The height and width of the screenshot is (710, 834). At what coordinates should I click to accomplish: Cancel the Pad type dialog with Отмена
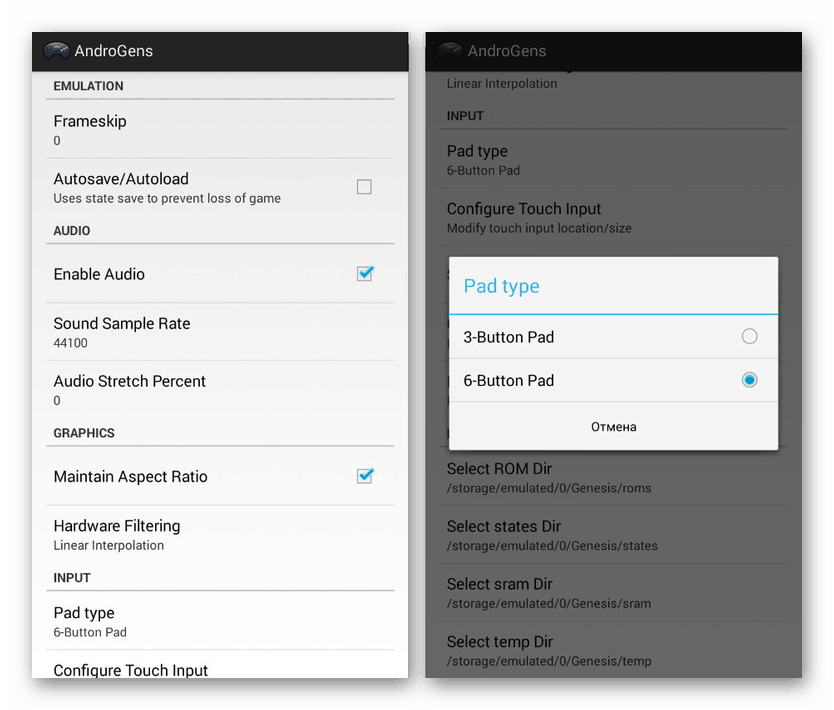click(x=613, y=427)
